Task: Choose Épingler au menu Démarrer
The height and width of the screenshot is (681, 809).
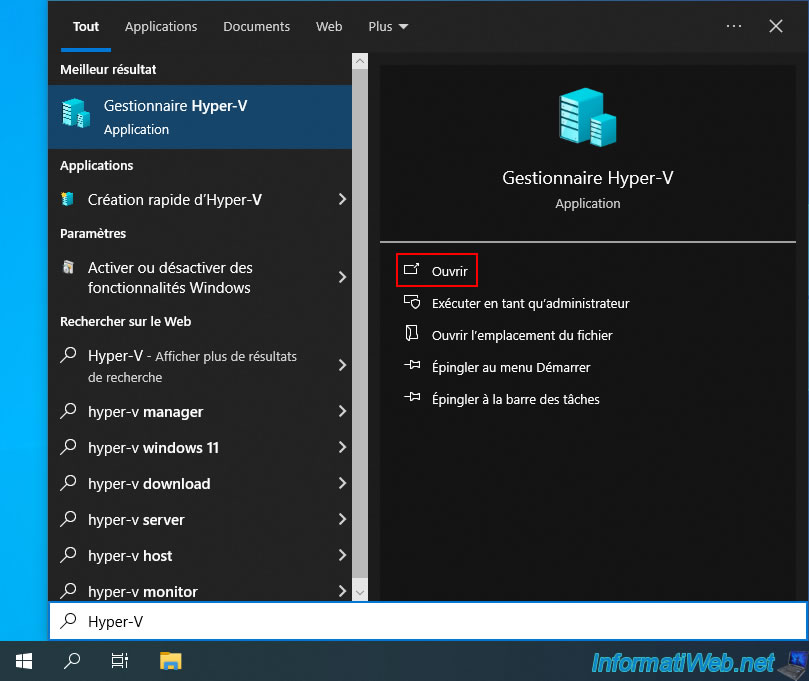Action: 511,367
